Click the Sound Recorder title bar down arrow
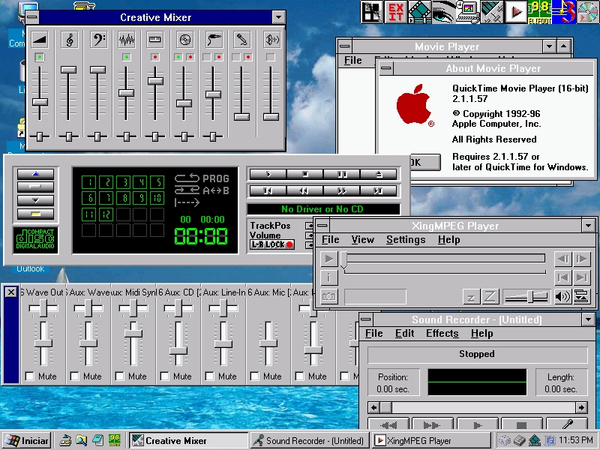Image resolution: width=600 pixels, height=450 pixels. tap(588, 319)
